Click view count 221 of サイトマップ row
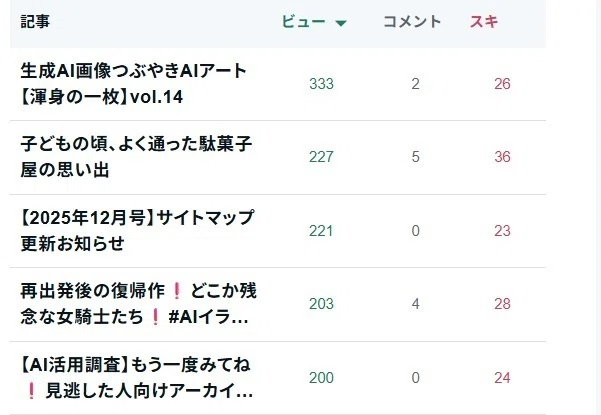The width and height of the screenshot is (601, 415). point(321,231)
